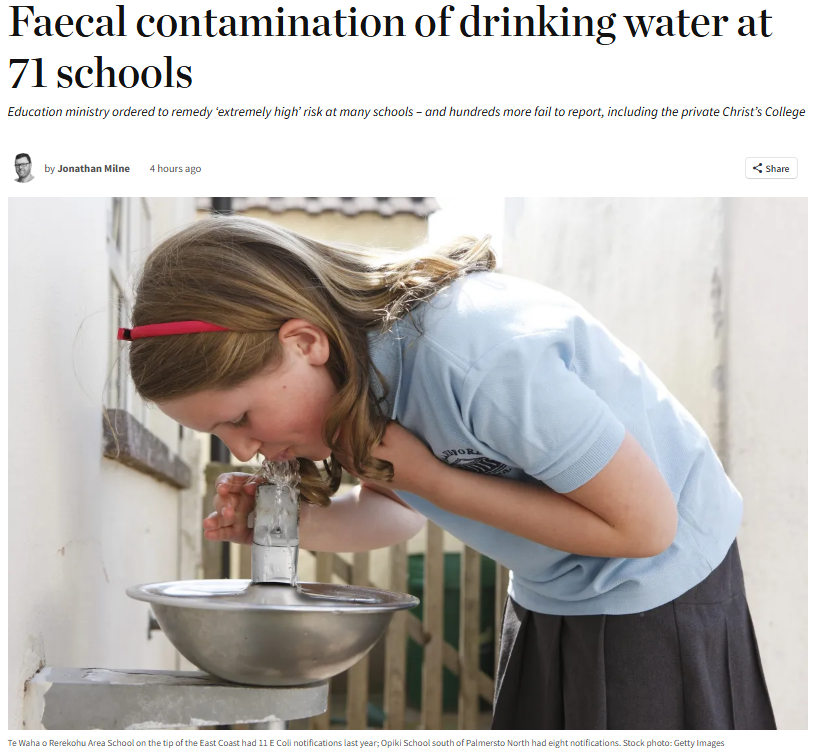Click '71 schools' in the headline

100,73
